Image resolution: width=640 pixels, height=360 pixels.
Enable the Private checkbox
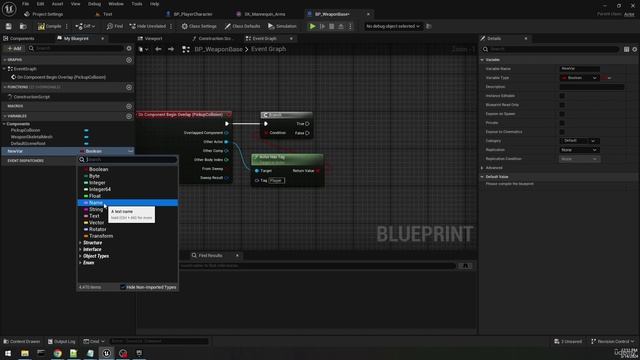(x=562, y=123)
